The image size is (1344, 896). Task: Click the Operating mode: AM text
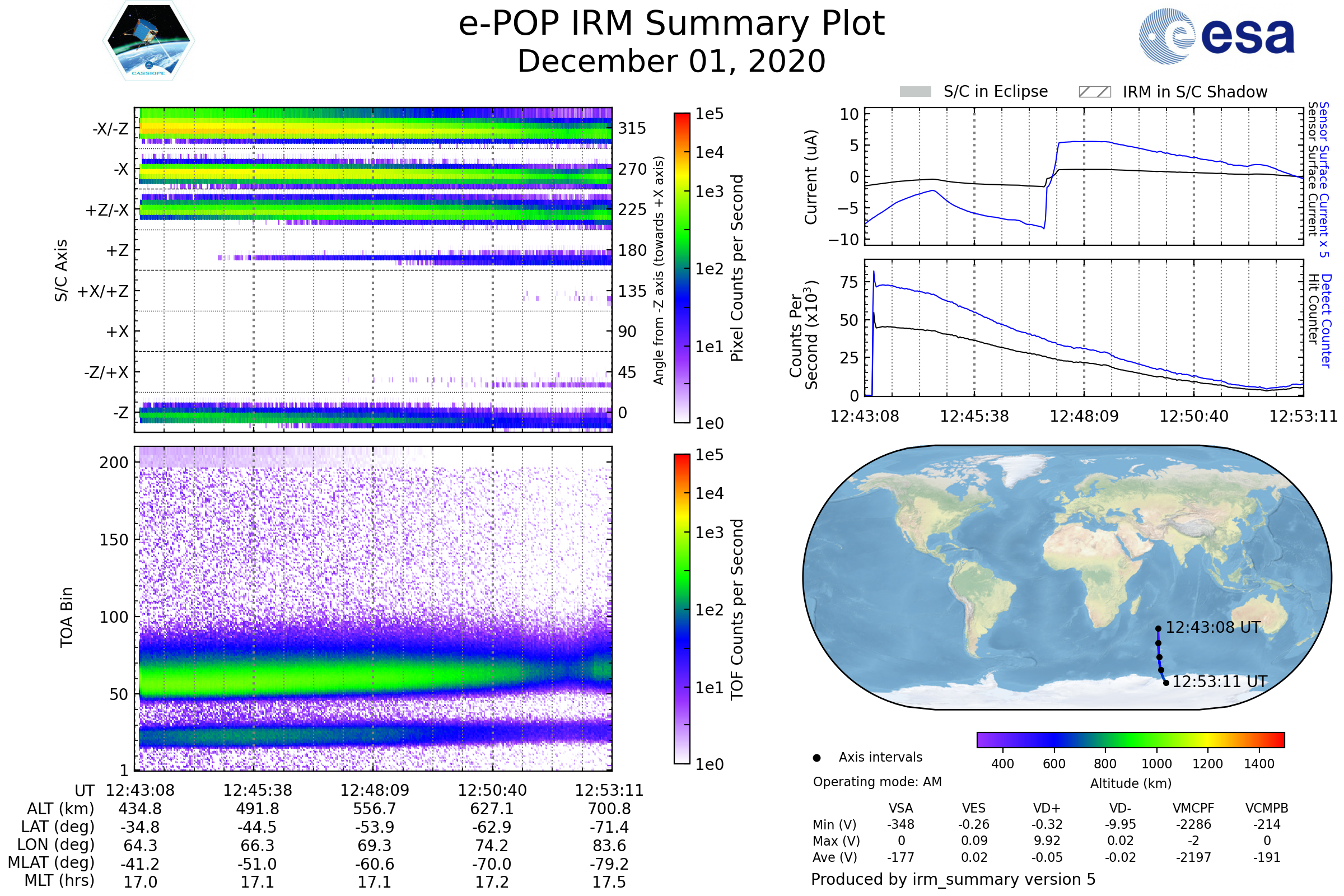coord(877,782)
